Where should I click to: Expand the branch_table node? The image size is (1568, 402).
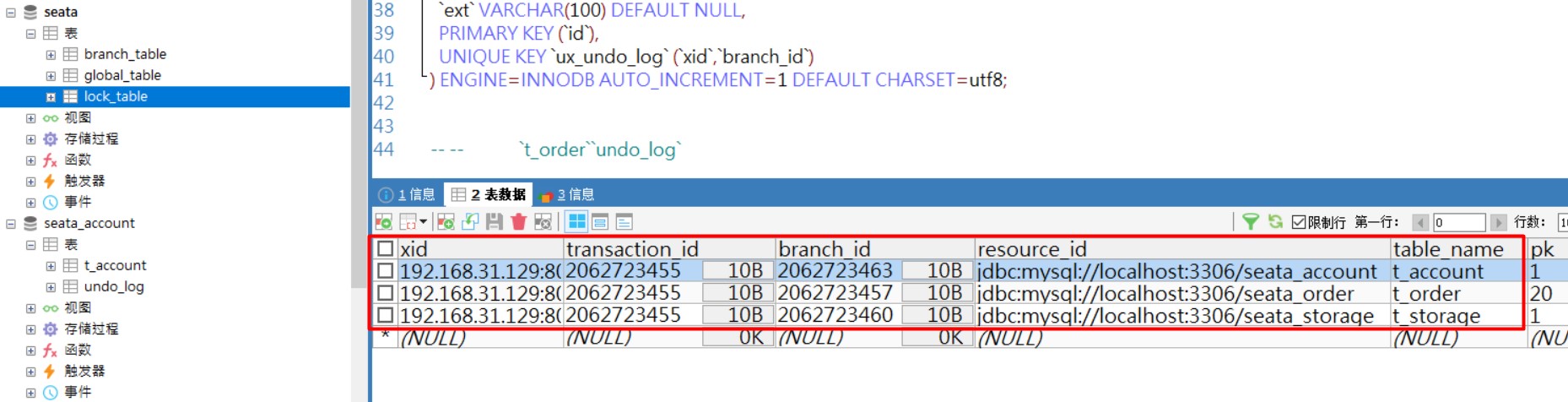pos(51,55)
